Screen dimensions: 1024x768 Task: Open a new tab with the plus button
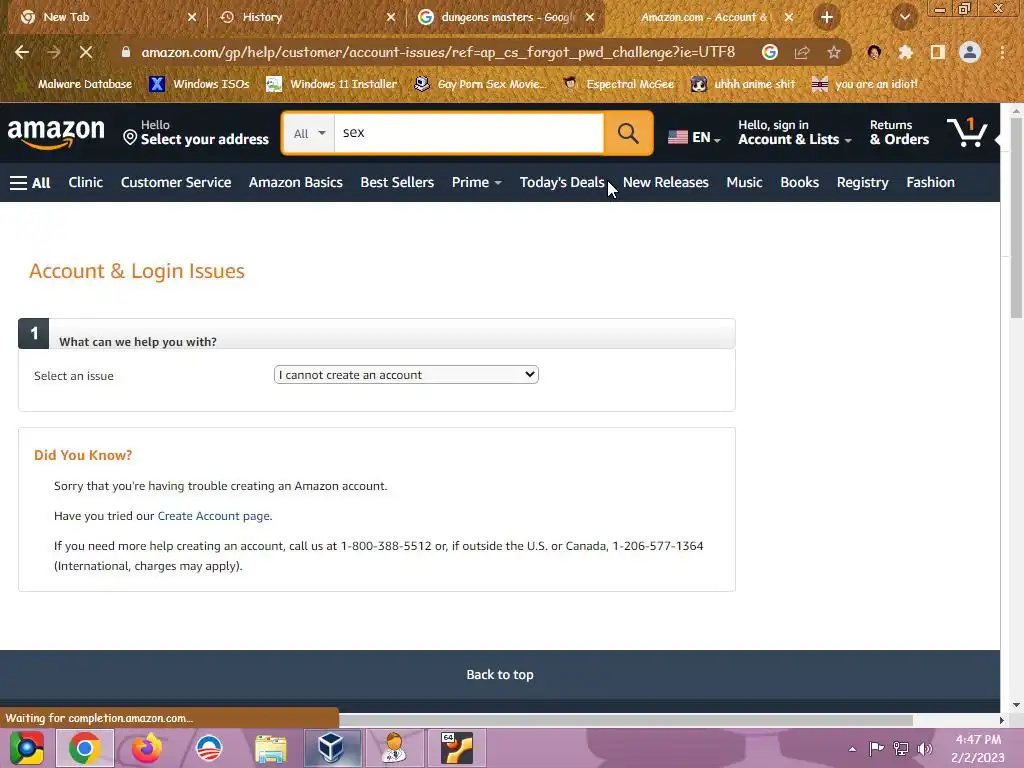pyautogui.click(x=827, y=17)
